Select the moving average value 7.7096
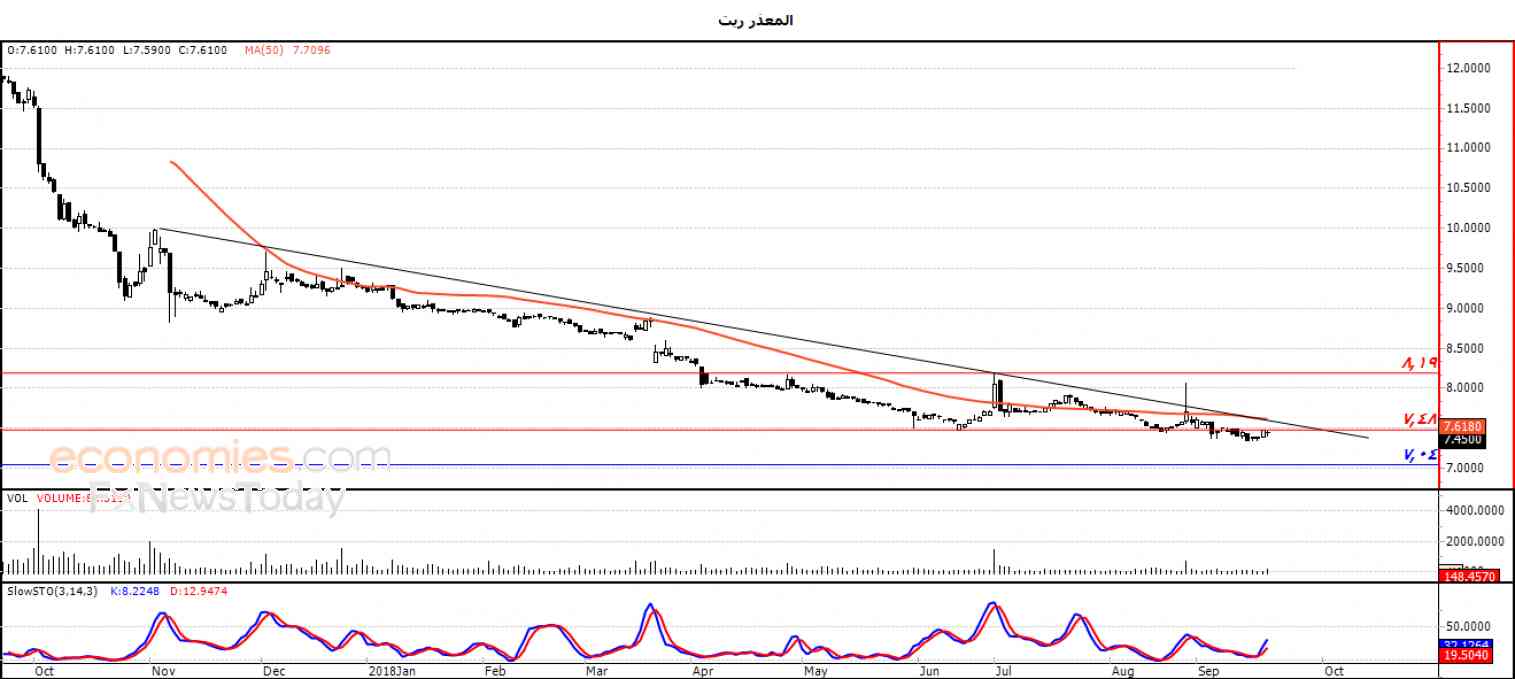The image size is (1515, 679). 311,50
